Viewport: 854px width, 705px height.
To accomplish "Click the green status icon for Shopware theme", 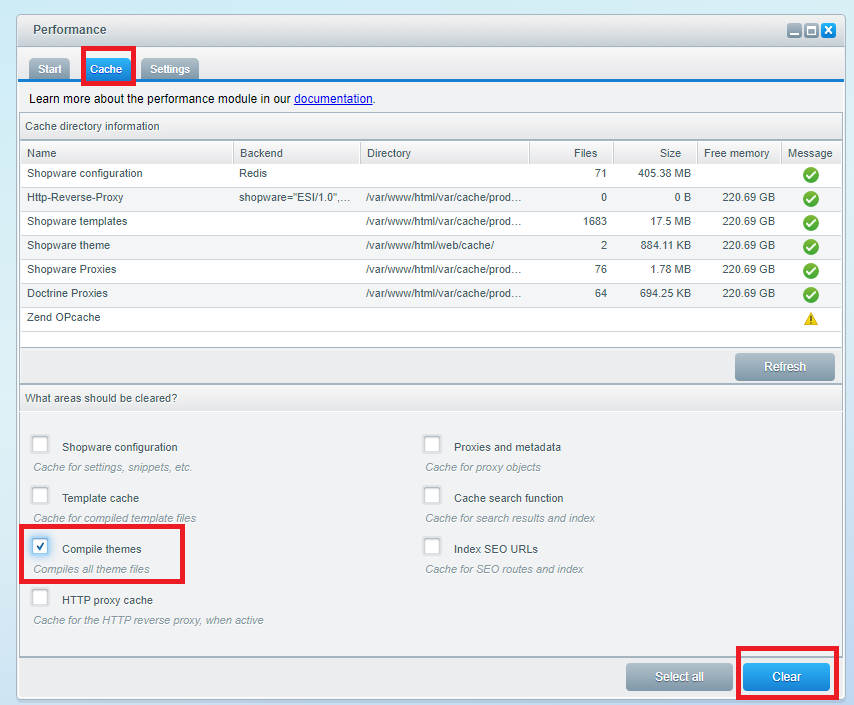I will pyautogui.click(x=810, y=247).
